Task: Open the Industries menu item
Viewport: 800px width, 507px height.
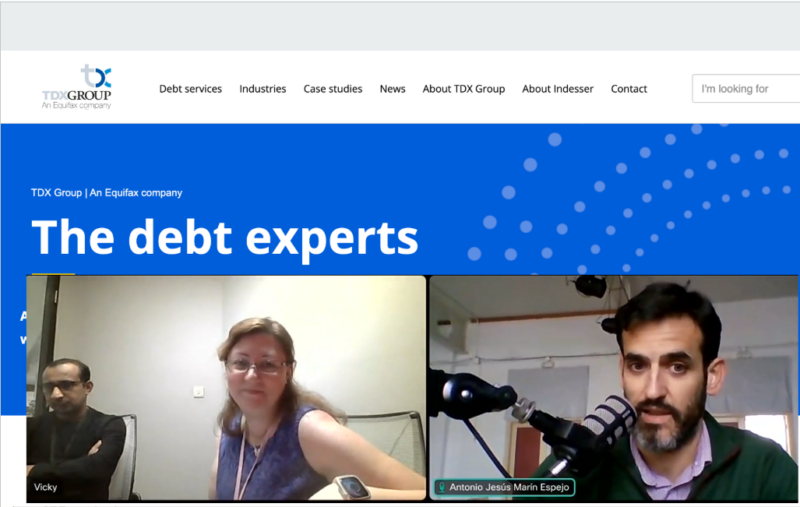Action: (263, 89)
